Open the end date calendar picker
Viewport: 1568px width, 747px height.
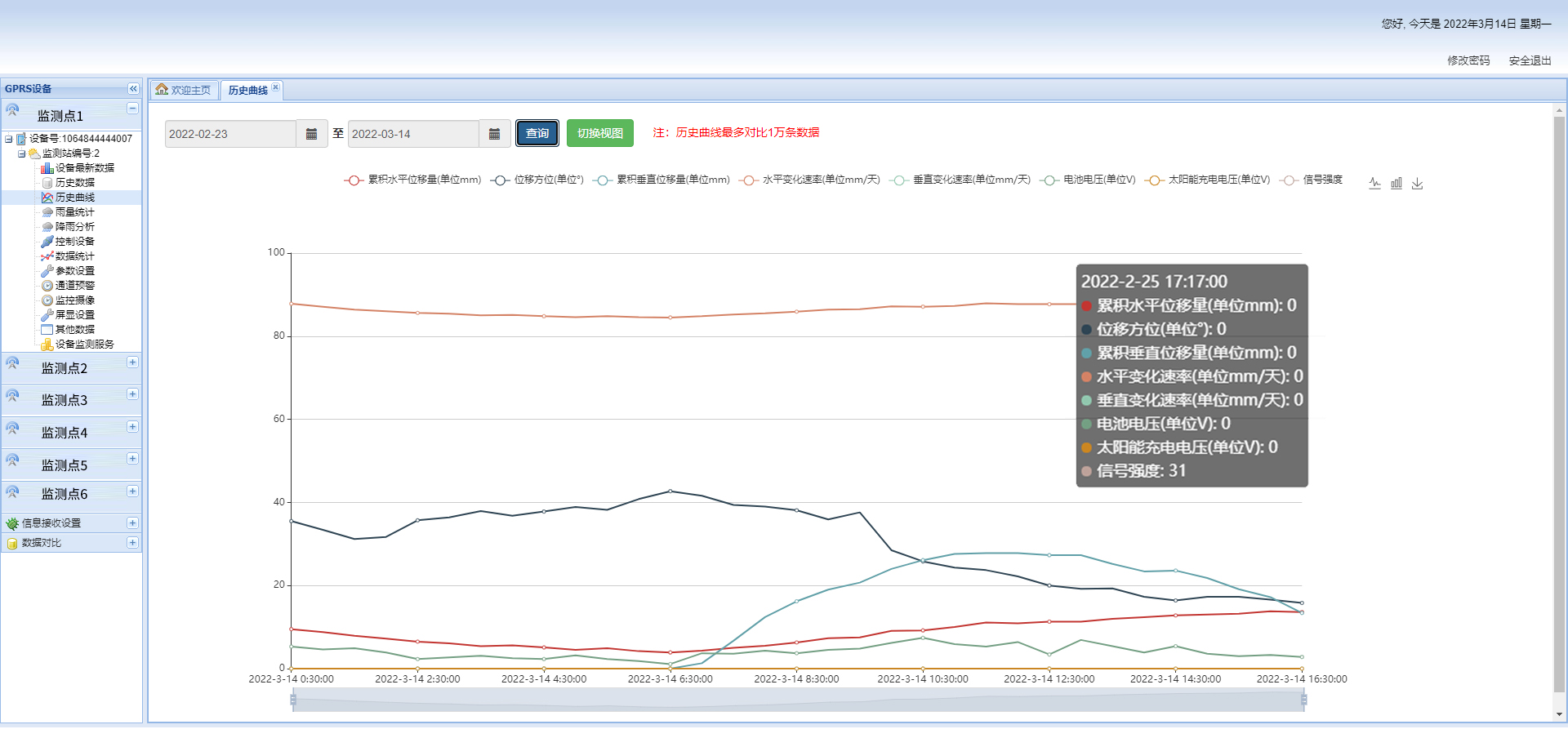[494, 134]
